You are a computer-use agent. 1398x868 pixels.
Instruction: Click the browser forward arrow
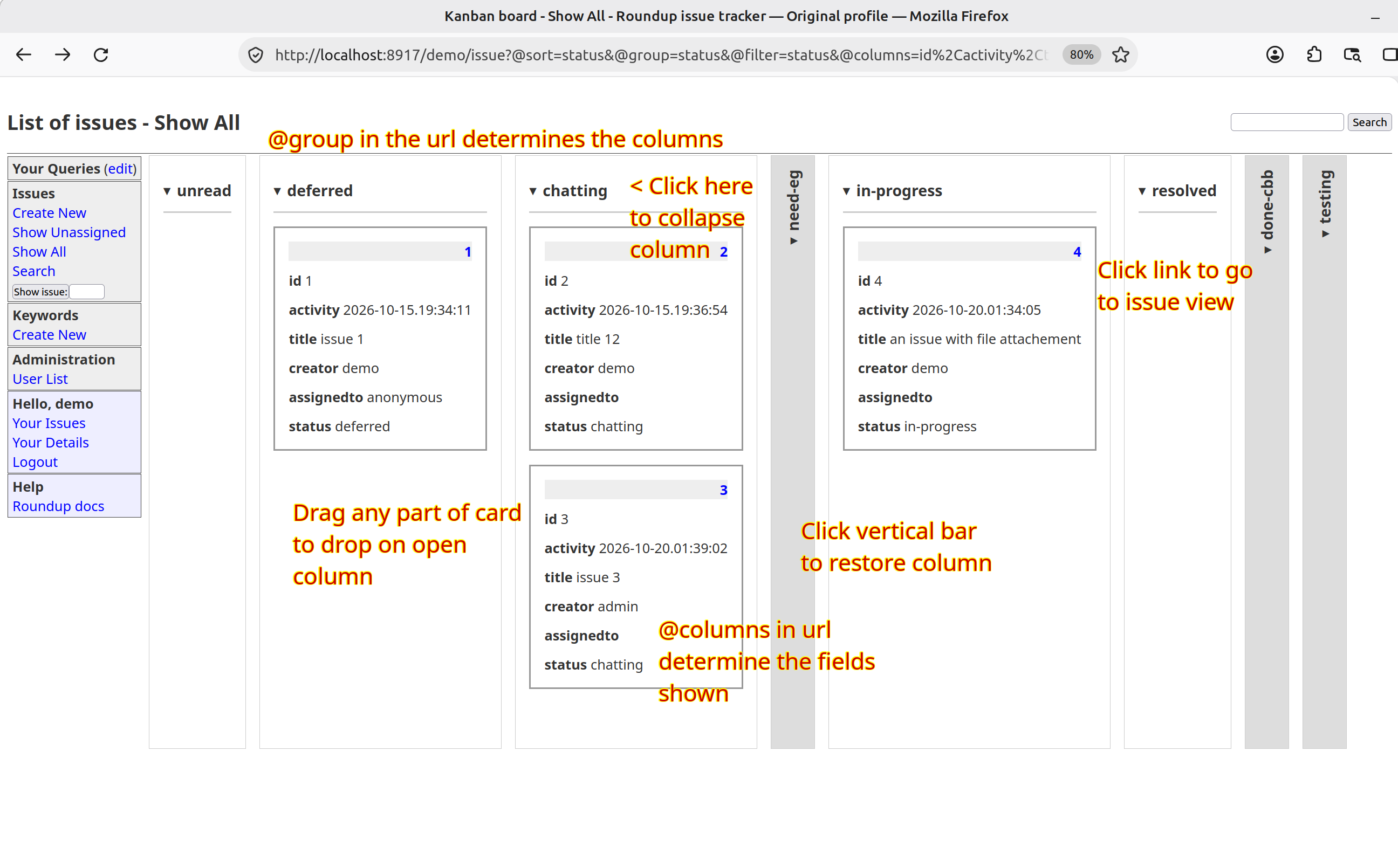click(x=63, y=55)
